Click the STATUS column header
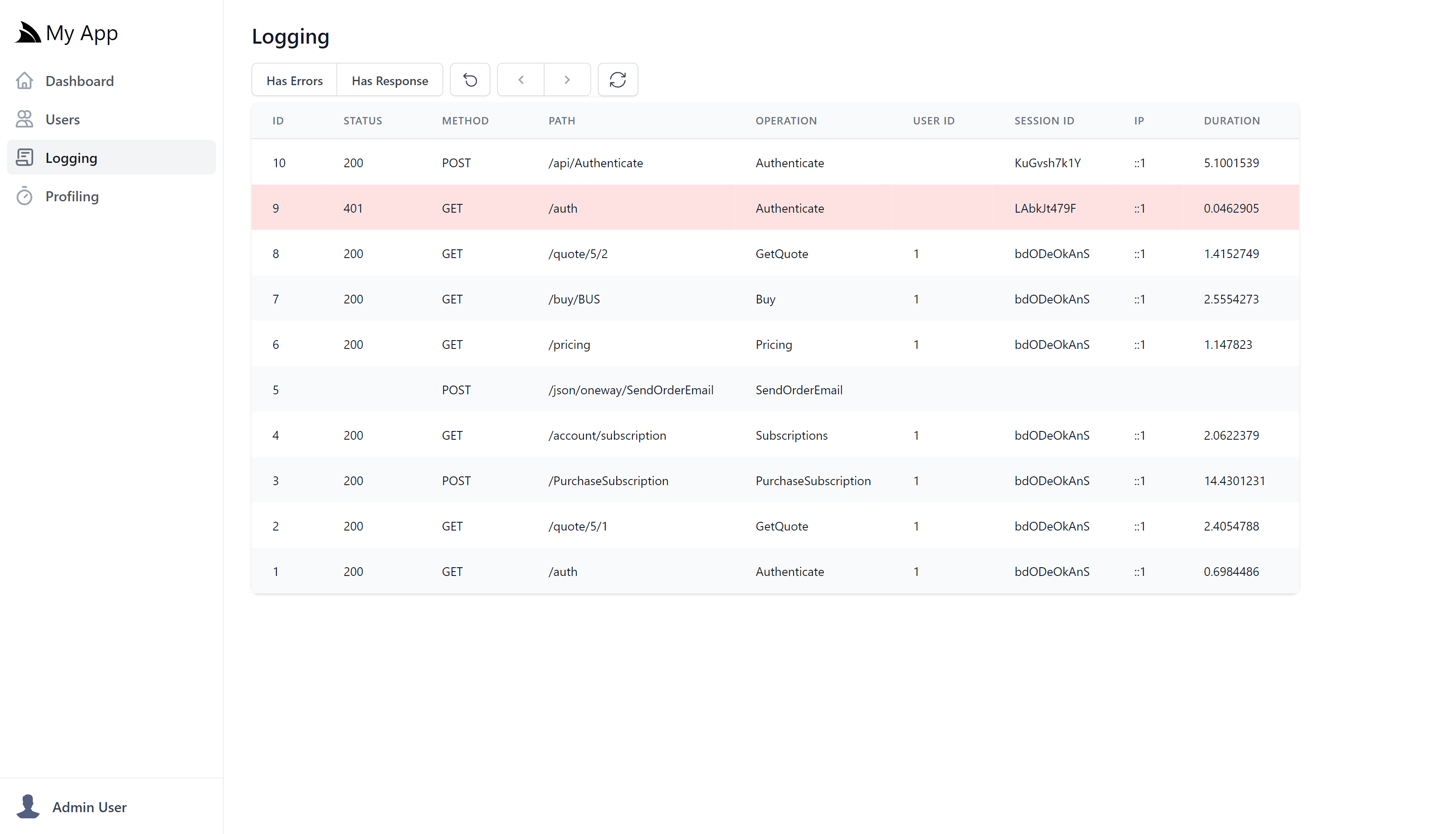The image size is (1456, 834). click(x=362, y=120)
